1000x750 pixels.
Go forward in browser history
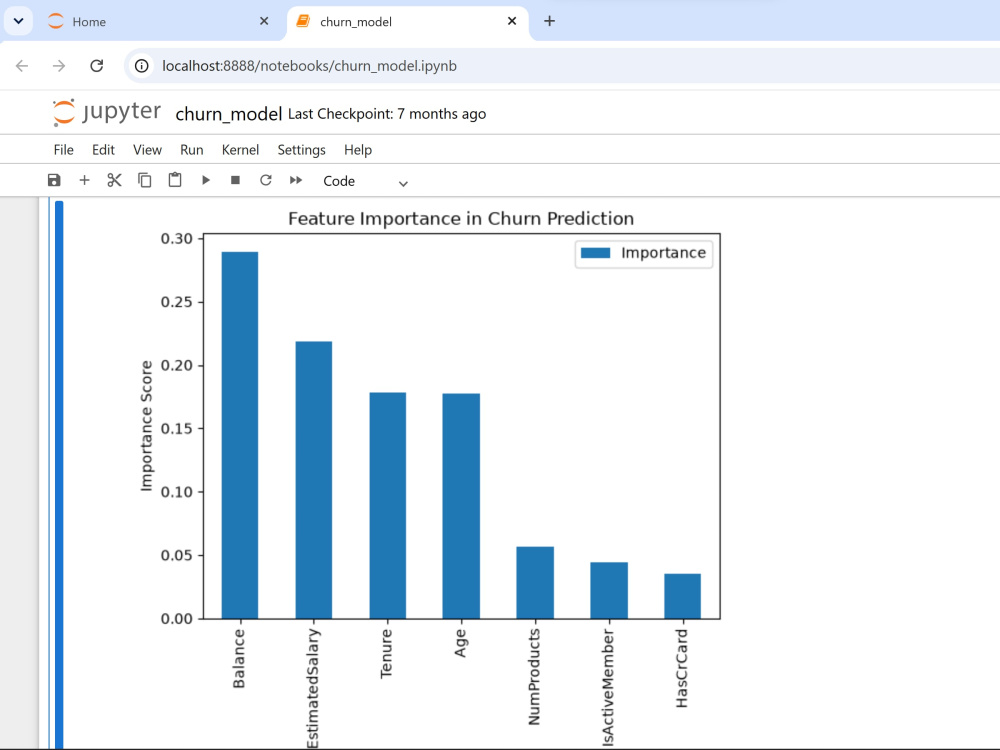(59, 66)
